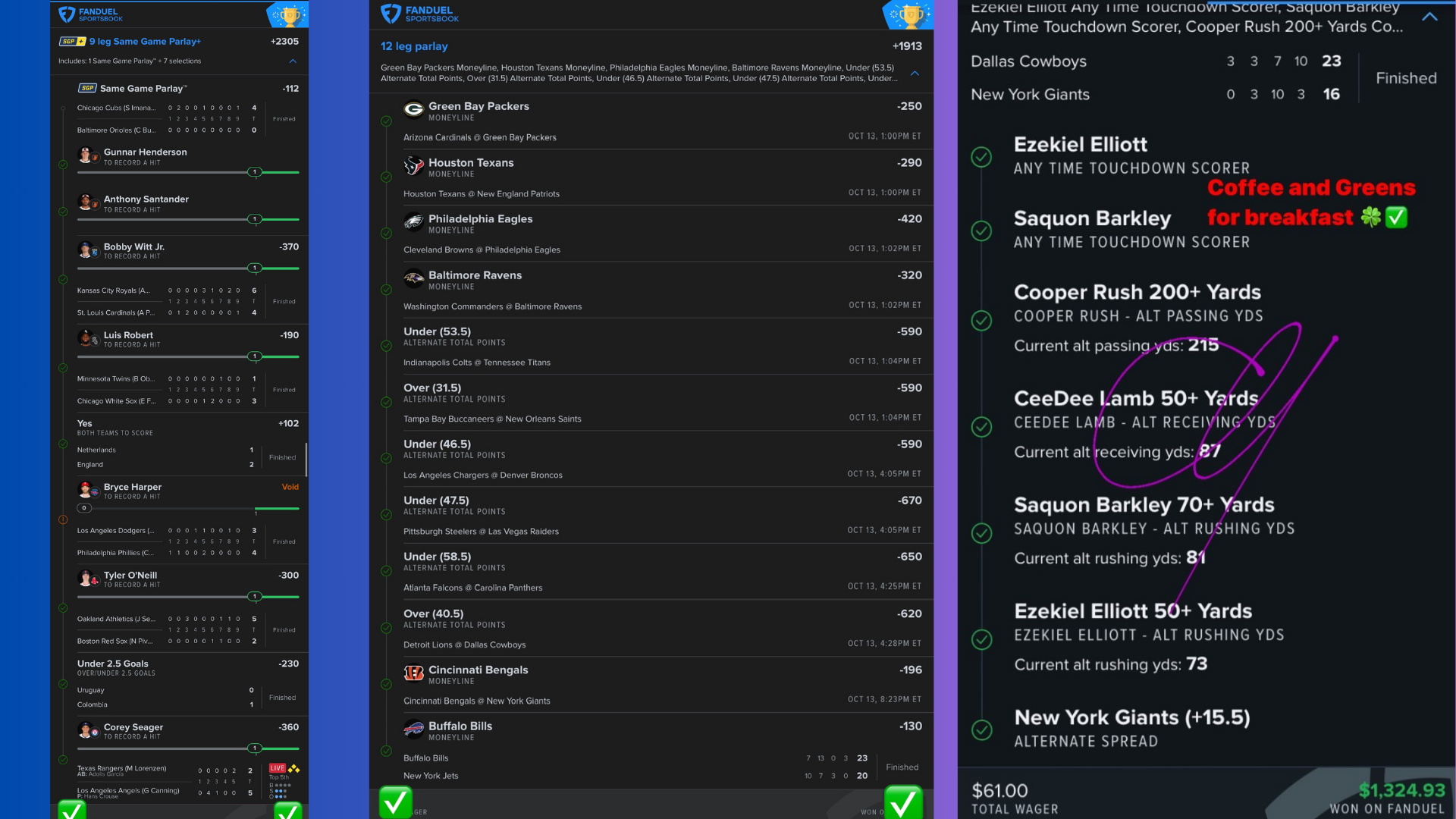Click the $1,324.93 won on FanDuel amount
Screen dimensions: 1456x819
[1401, 790]
